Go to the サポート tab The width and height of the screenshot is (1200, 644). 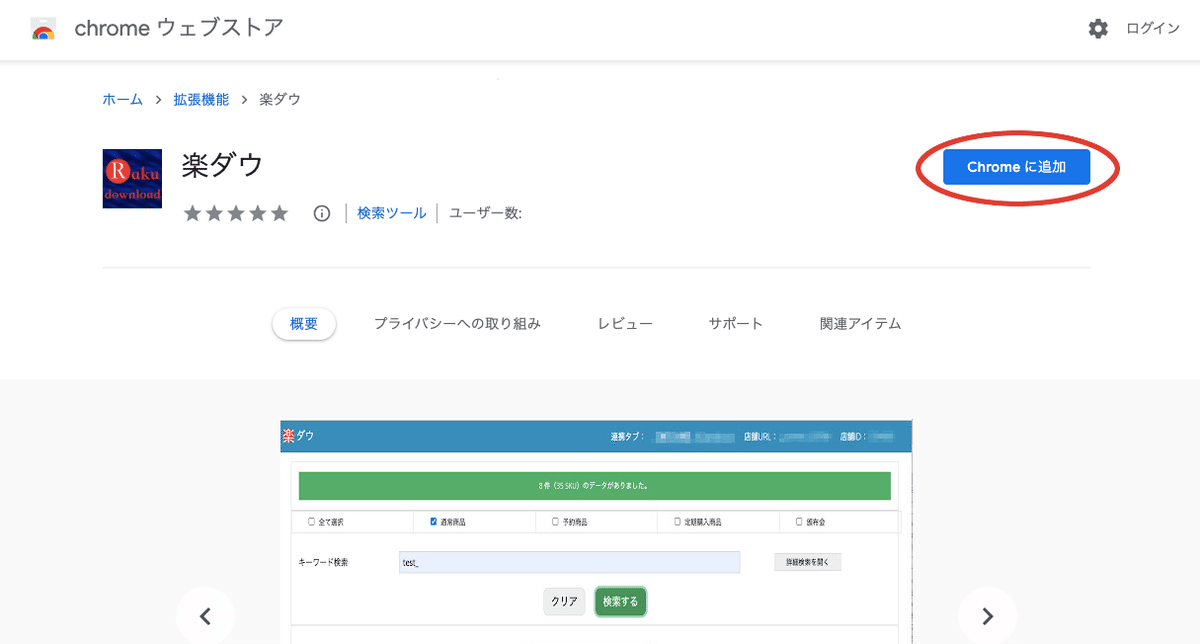(736, 324)
